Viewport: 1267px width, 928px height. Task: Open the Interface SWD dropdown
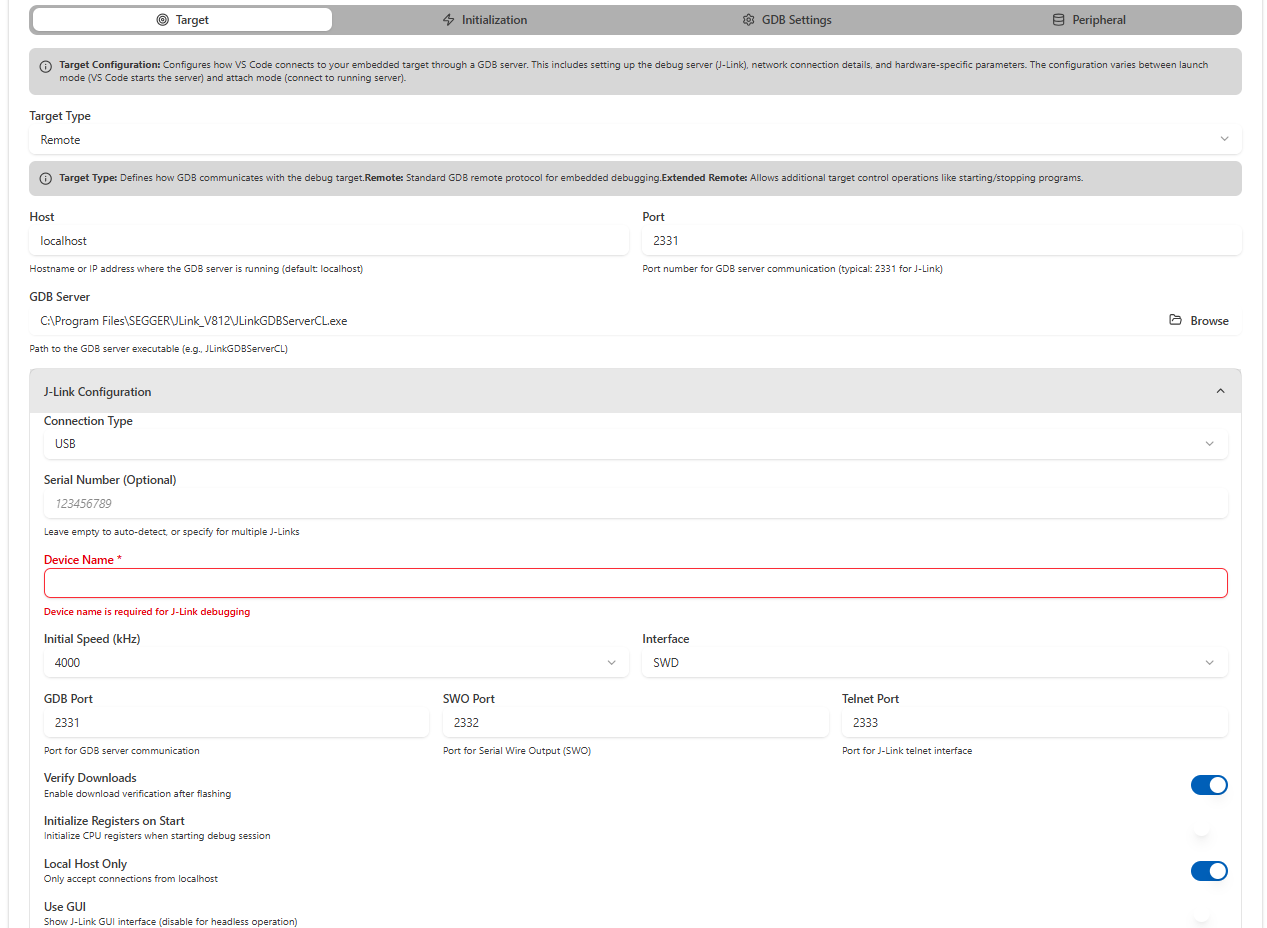934,663
